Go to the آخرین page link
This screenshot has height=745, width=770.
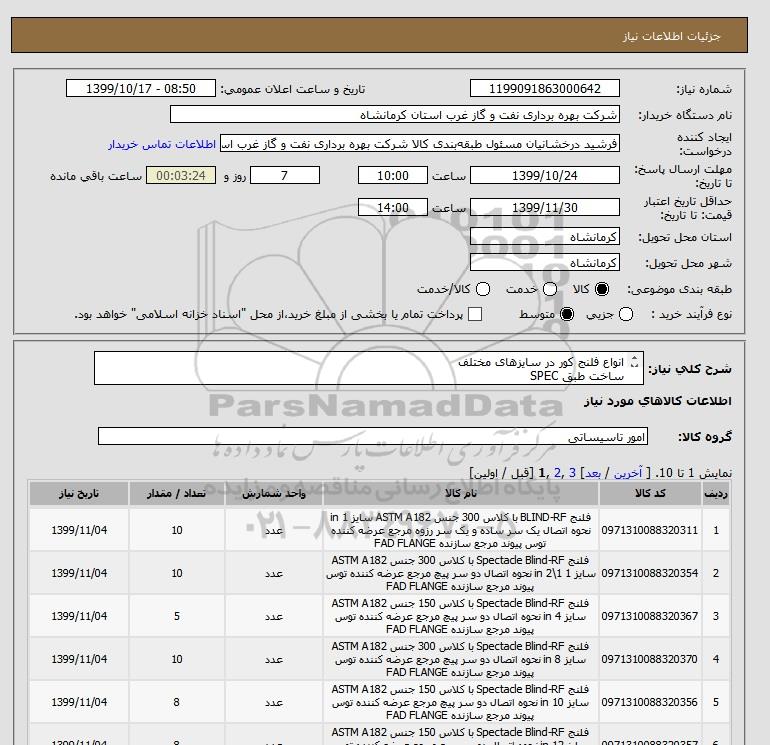[x=628, y=473]
